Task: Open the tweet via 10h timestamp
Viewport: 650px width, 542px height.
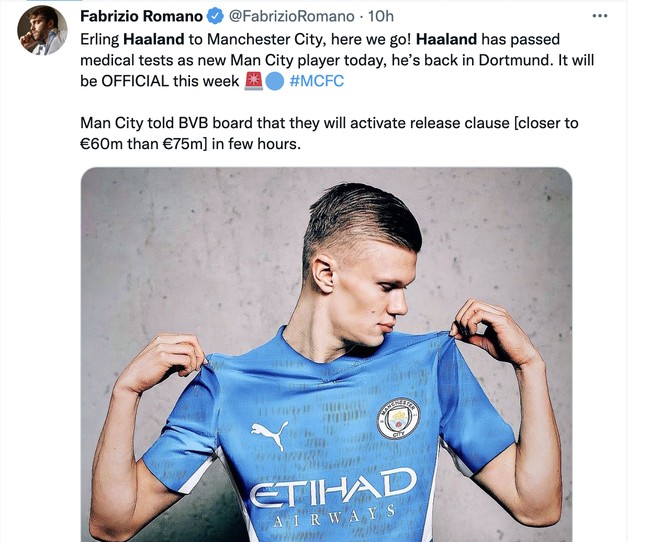Action: pyautogui.click(x=381, y=16)
